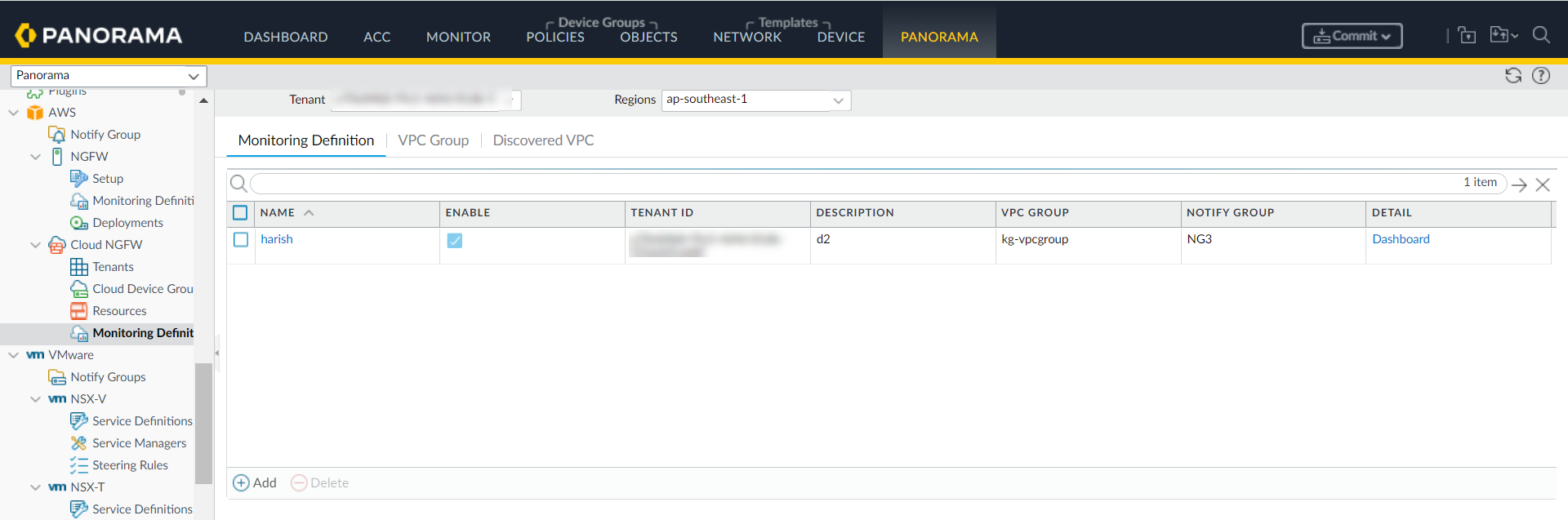The height and width of the screenshot is (520, 1568).
Task: Click the filter apply arrow icon
Action: point(1519,185)
